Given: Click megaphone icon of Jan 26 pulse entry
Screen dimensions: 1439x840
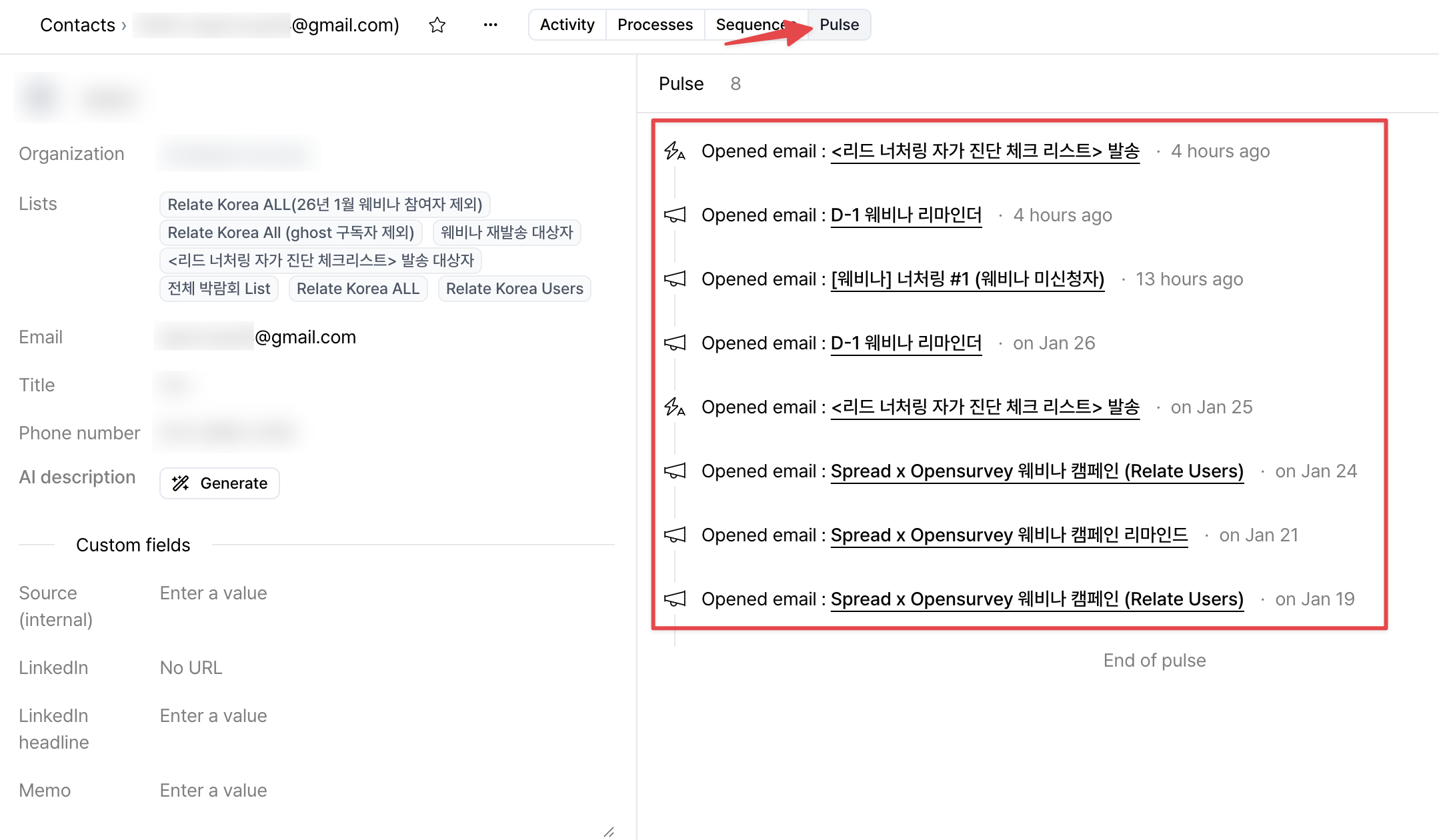Looking at the screenshot, I should coord(674,343).
